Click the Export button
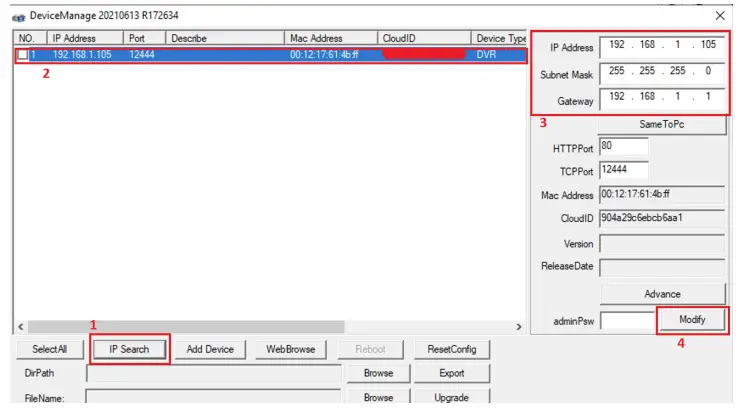 452,373
